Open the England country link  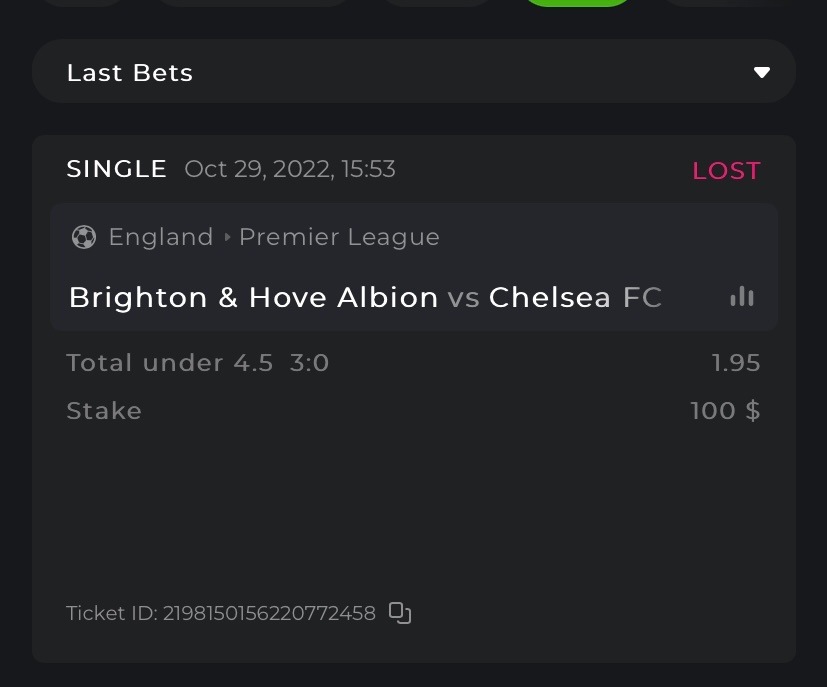coord(161,237)
